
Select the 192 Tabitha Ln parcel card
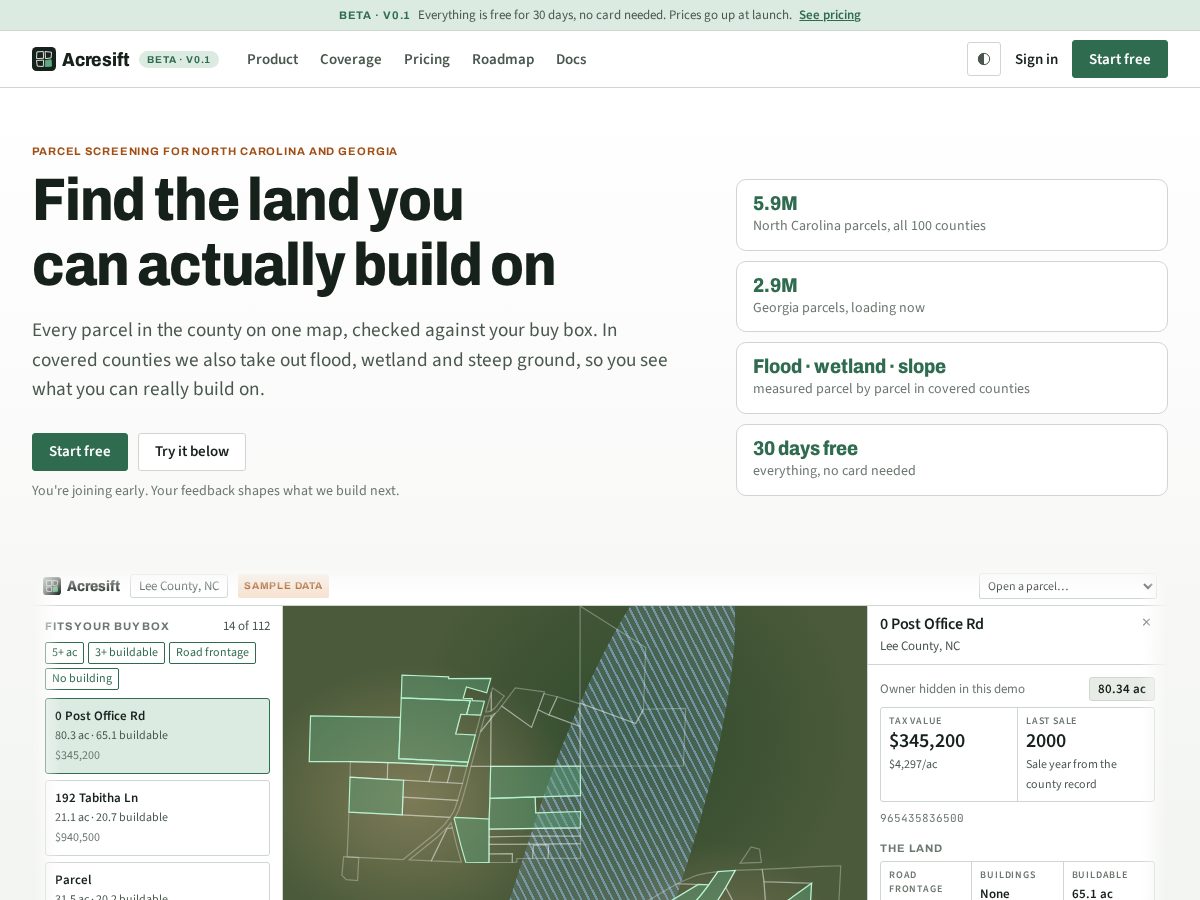[157, 818]
